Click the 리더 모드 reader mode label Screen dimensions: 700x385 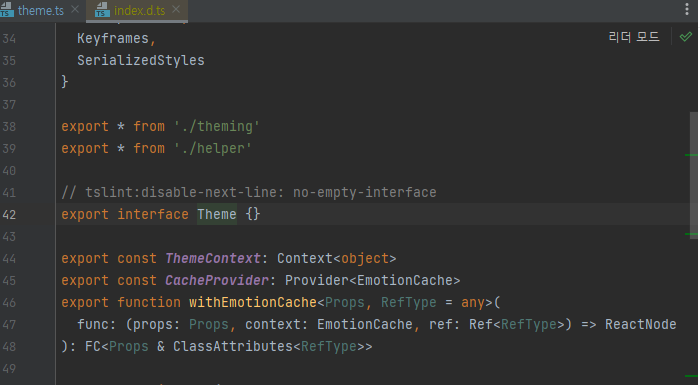[x=634, y=37]
